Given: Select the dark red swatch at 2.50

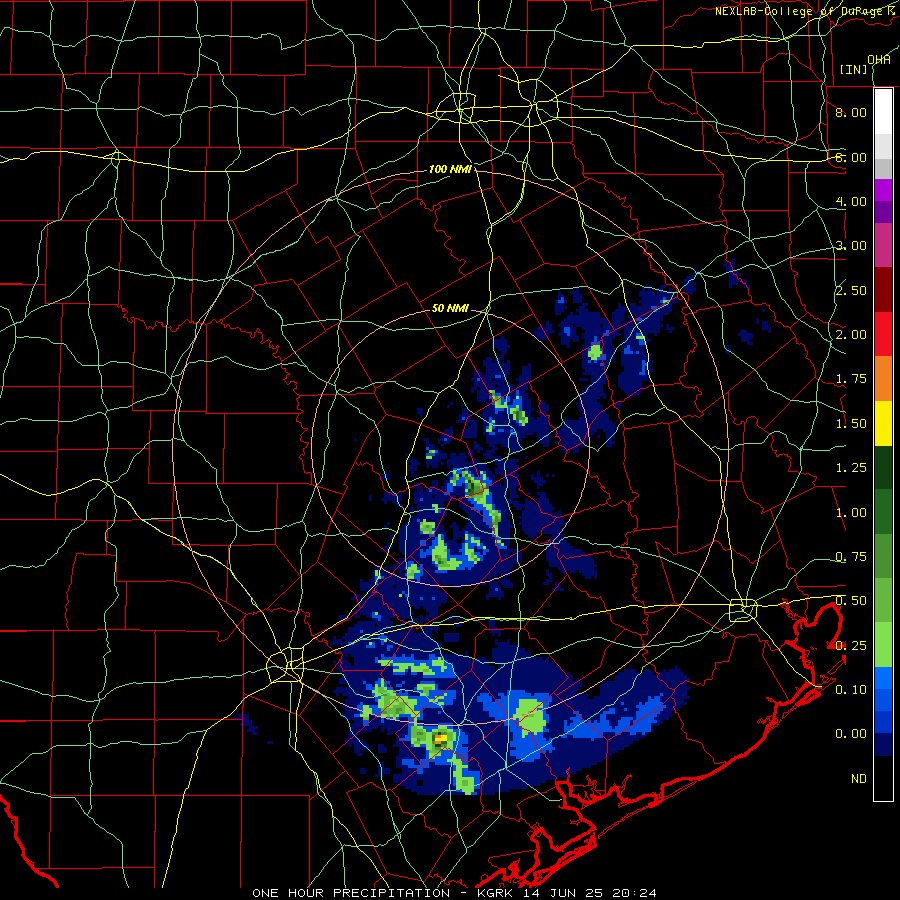Looking at the screenshot, I should pyautogui.click(x=883, y=290).
